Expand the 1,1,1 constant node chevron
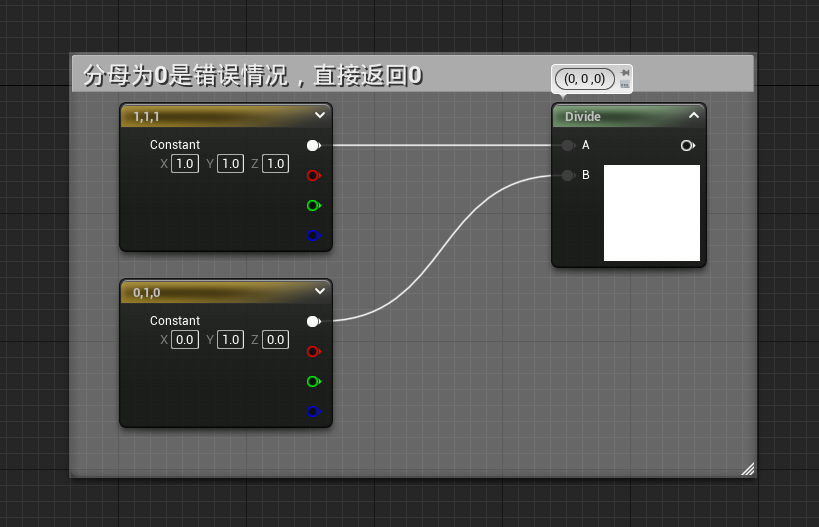 [x=320, y=115]
